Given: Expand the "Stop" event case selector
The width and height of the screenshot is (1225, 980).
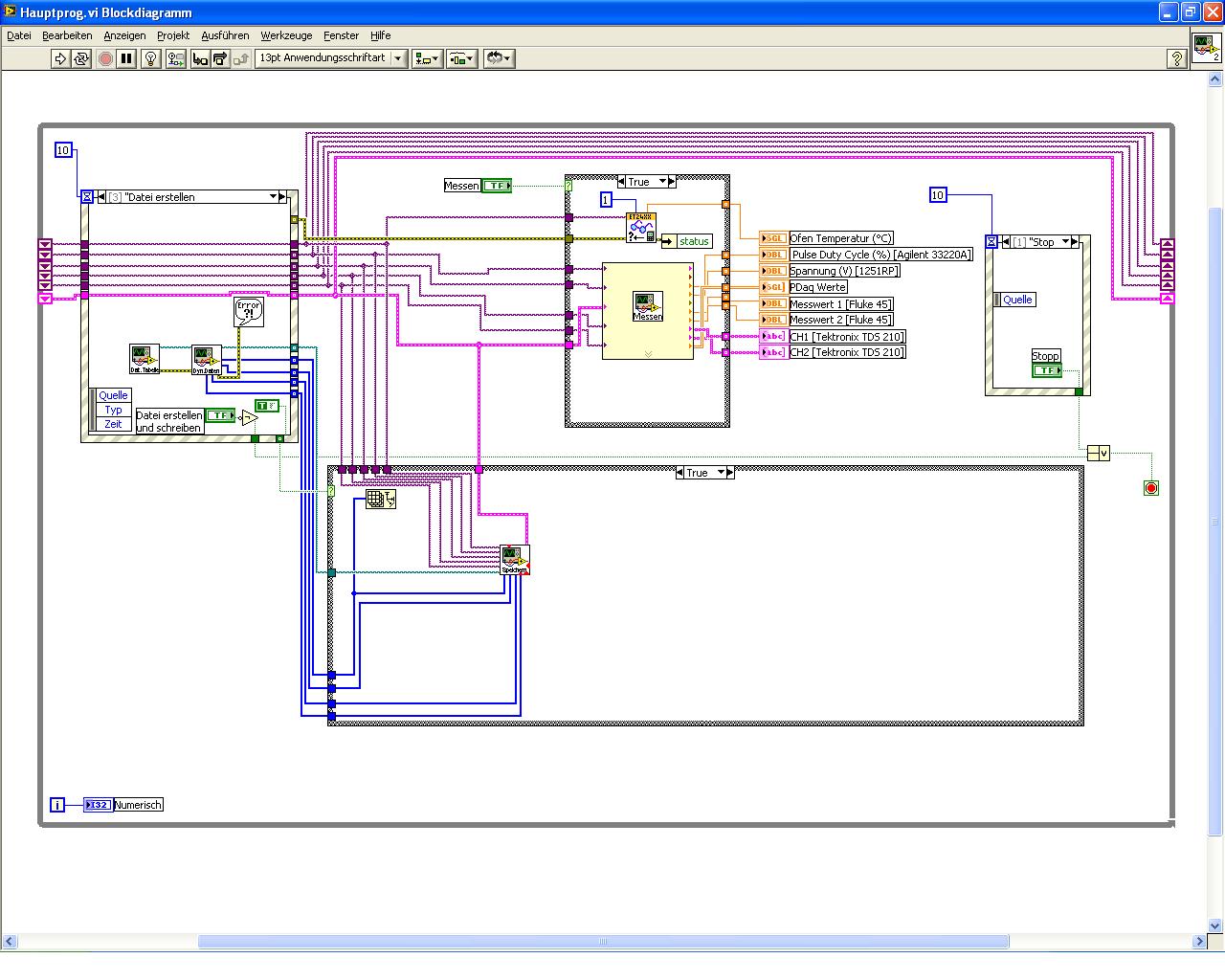Looking at the screenshot, I should tap(1065, 242).
